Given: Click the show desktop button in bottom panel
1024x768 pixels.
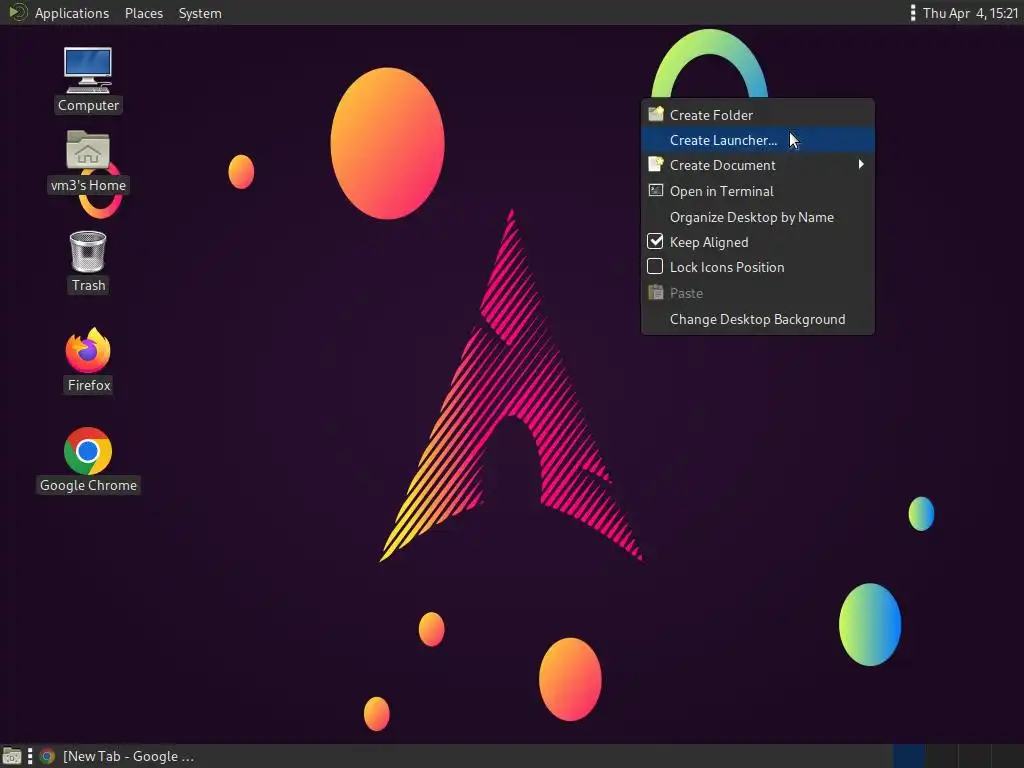Looking at the screenshot, I should click(x=11, y=756).
